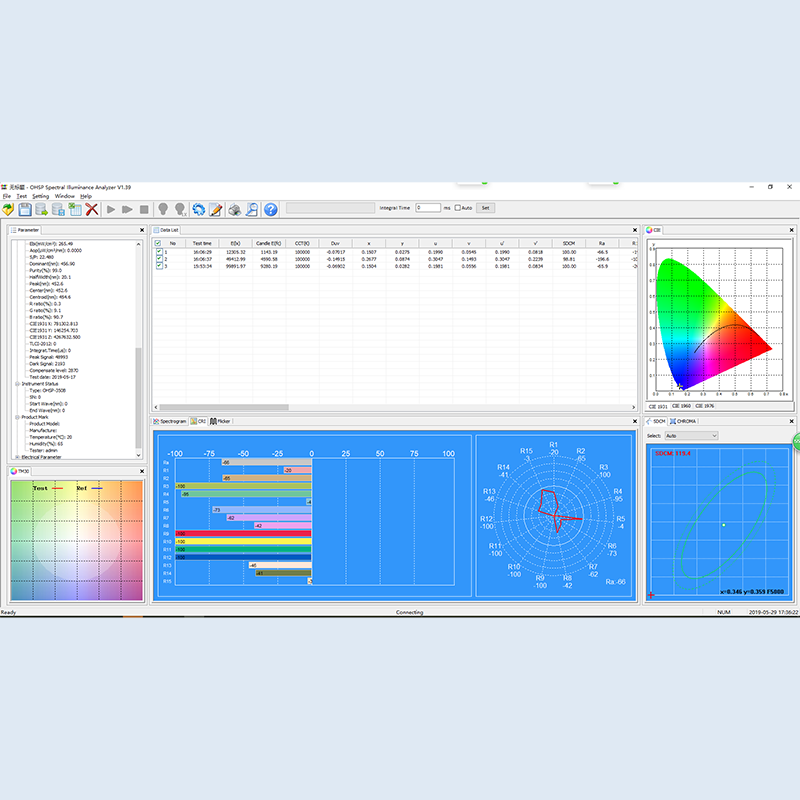The image size is (800, 800).
Task: Uncheck the checkbox for data row 1
Action: tap(159, 252)
